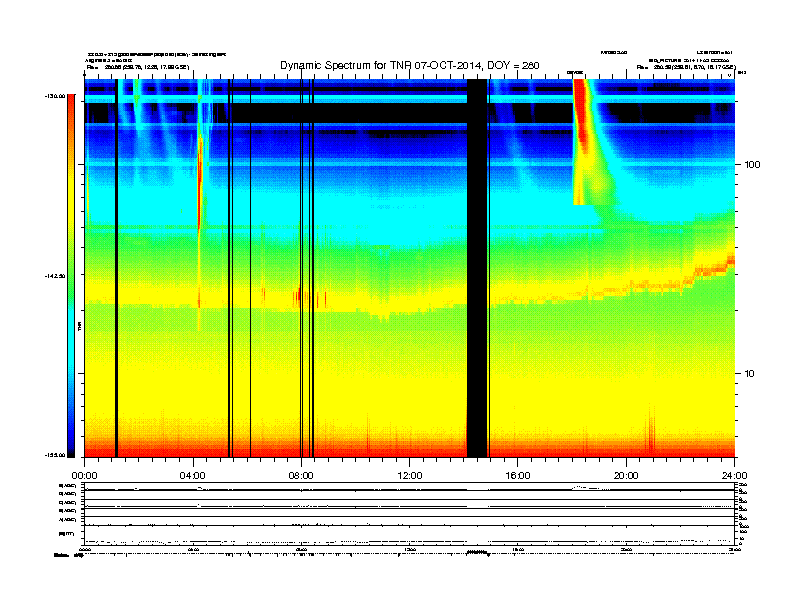Click the -142.50 color scale label
792x612 pixels.
55,276
